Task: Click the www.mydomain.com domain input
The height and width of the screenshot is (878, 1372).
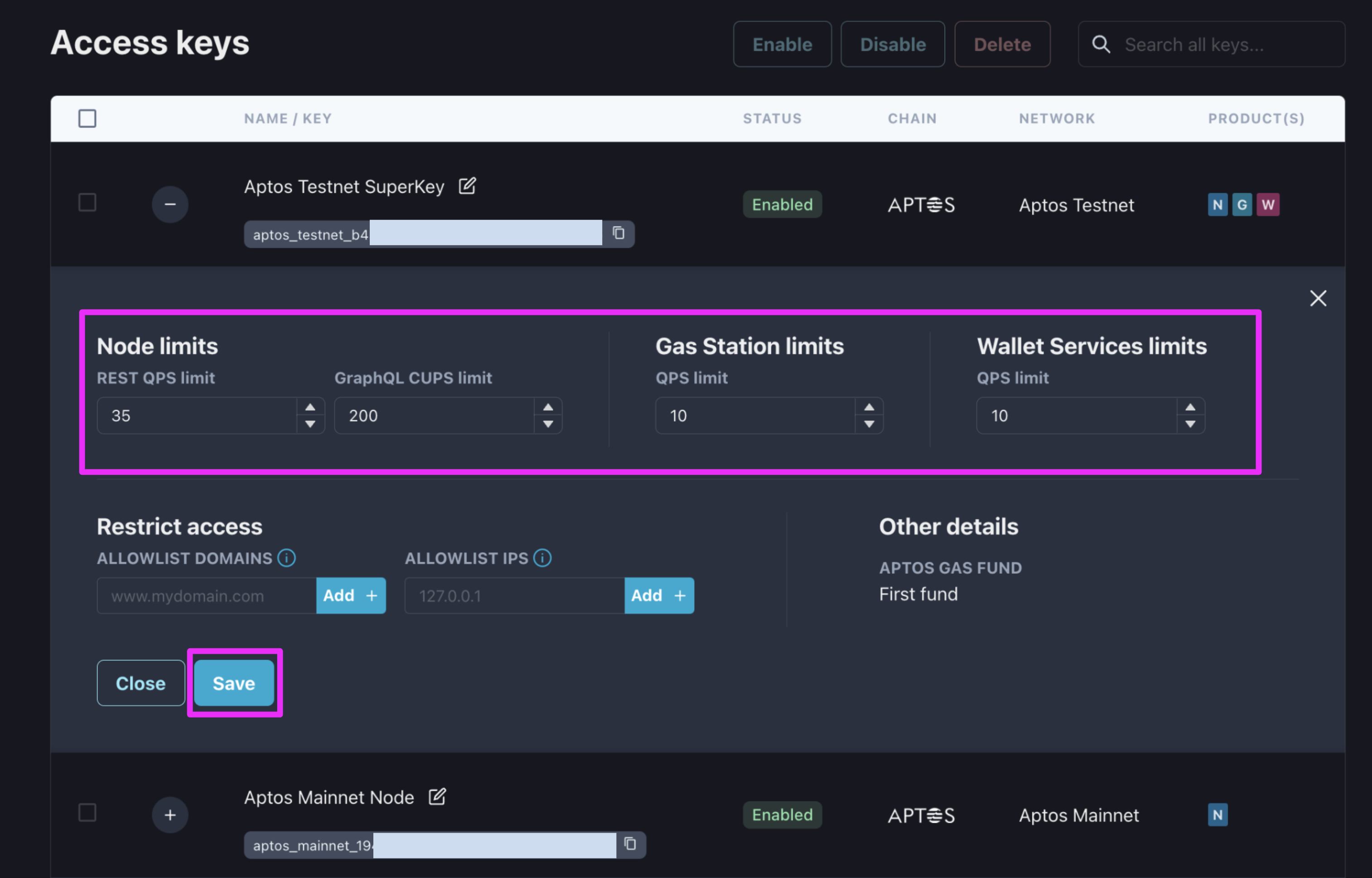Action: pos(207,596)
